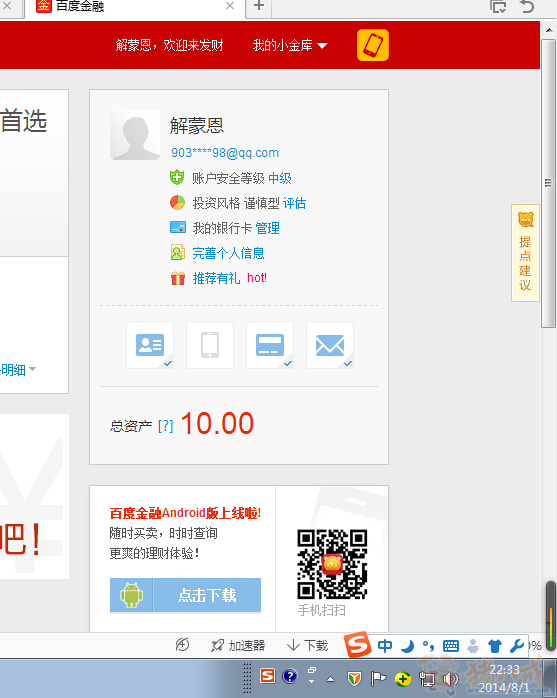Click the personal info profile icon
The height and width of the screenshot is (698, 557).
[178, 252]
